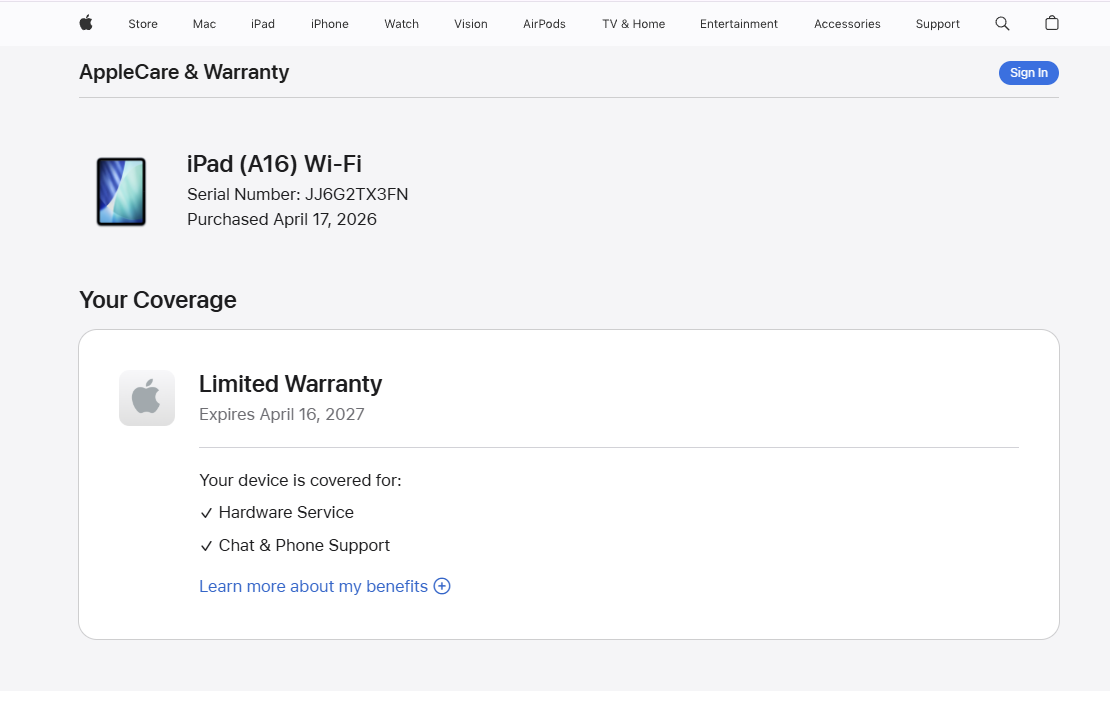The width and height of the screenshot is (1110, 725).
Task: Open the iPhone menu
Action: [329, 24]
